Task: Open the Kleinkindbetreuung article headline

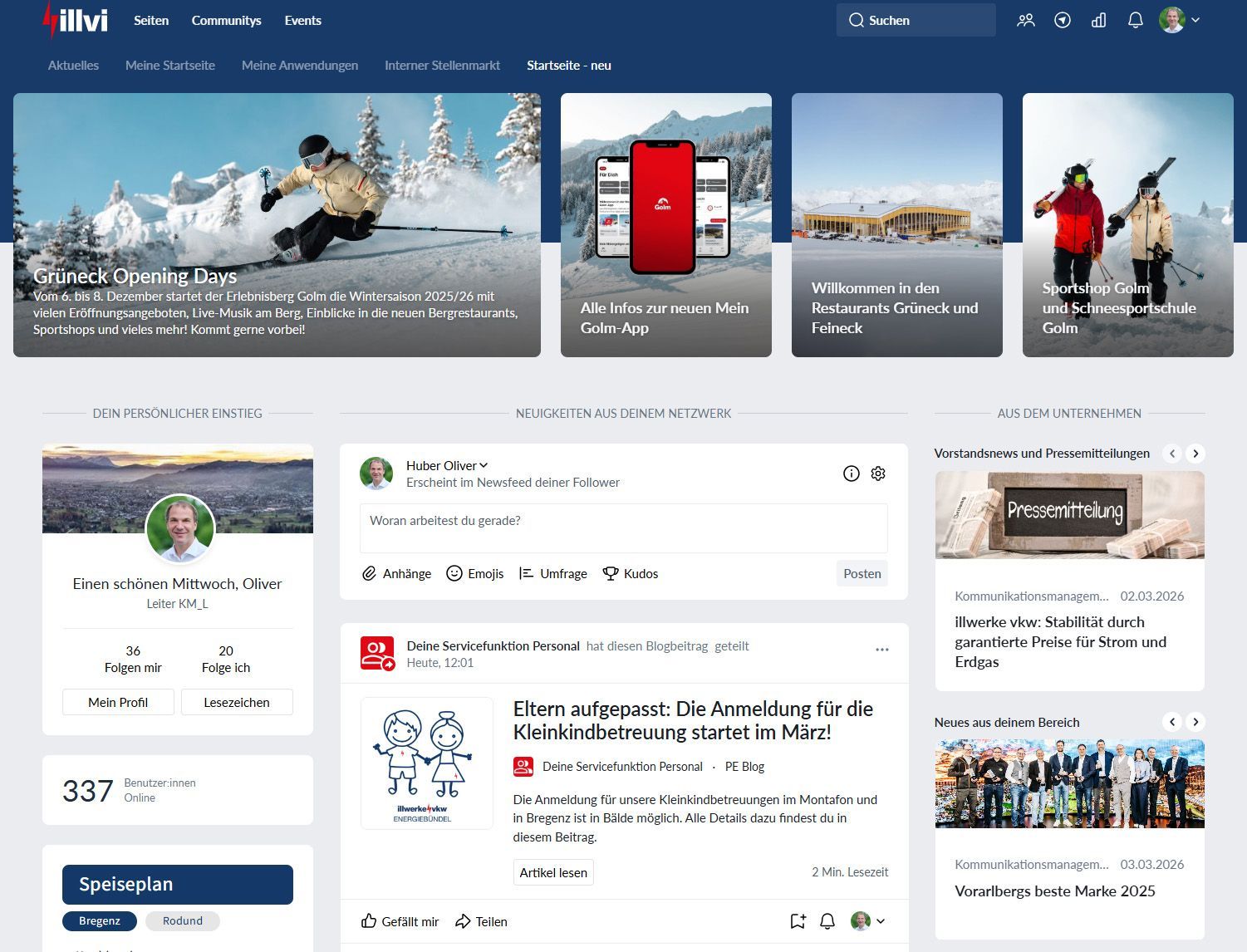Action: [x=693, y=720]
